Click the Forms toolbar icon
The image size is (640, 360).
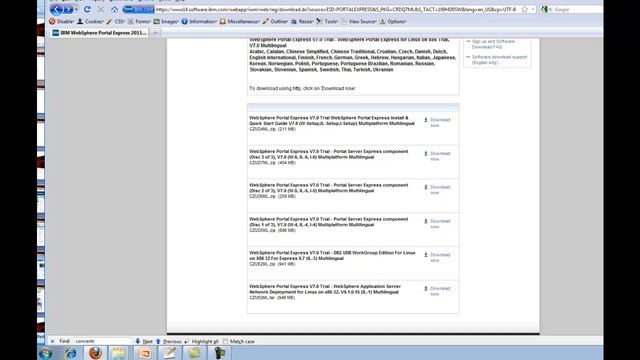pyautogui.click(x=131, y=21)
